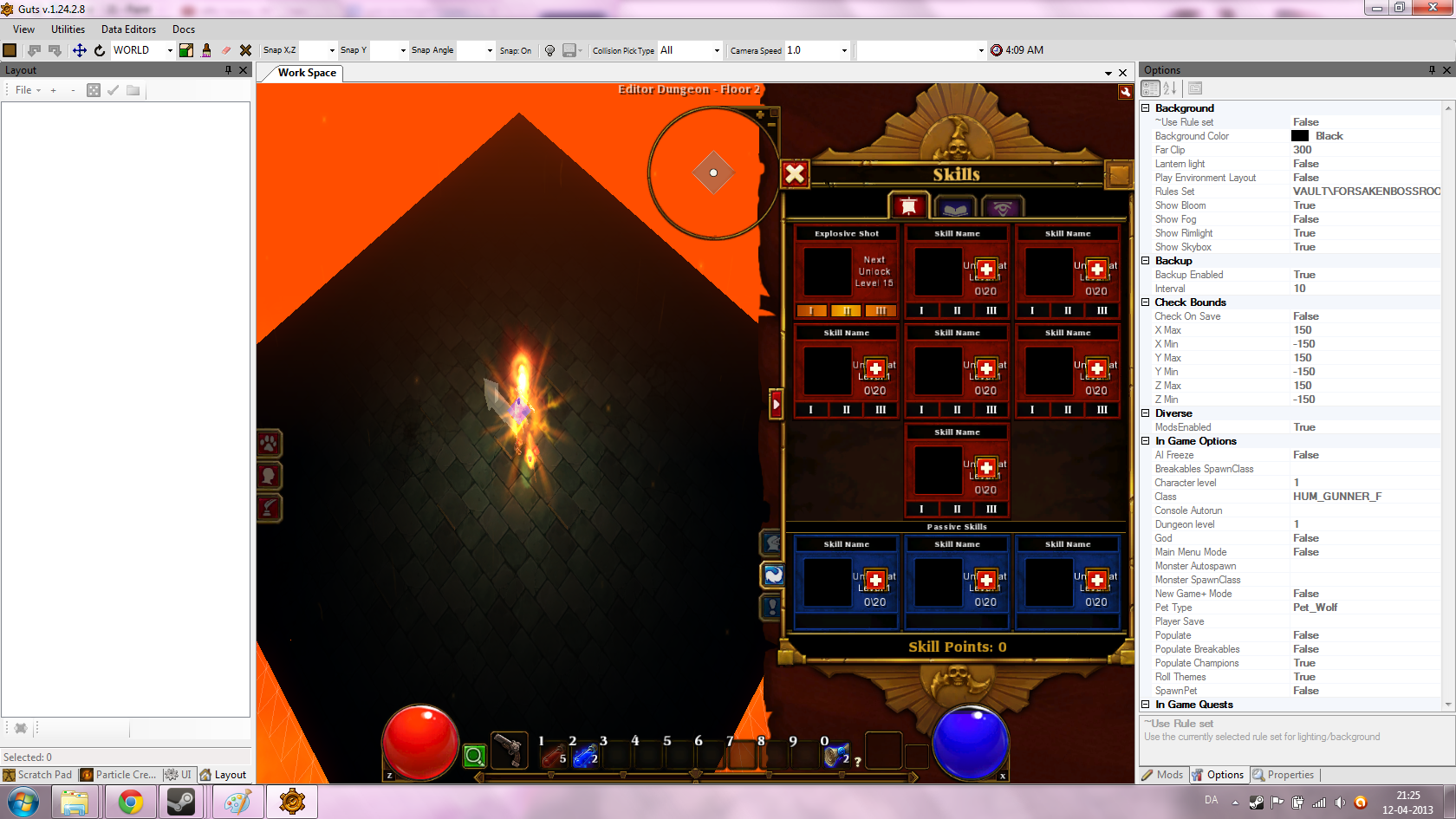1456x819 pixels.
Task: Click the redo arrow toolbar icon
Action: (x=55, y=50)
